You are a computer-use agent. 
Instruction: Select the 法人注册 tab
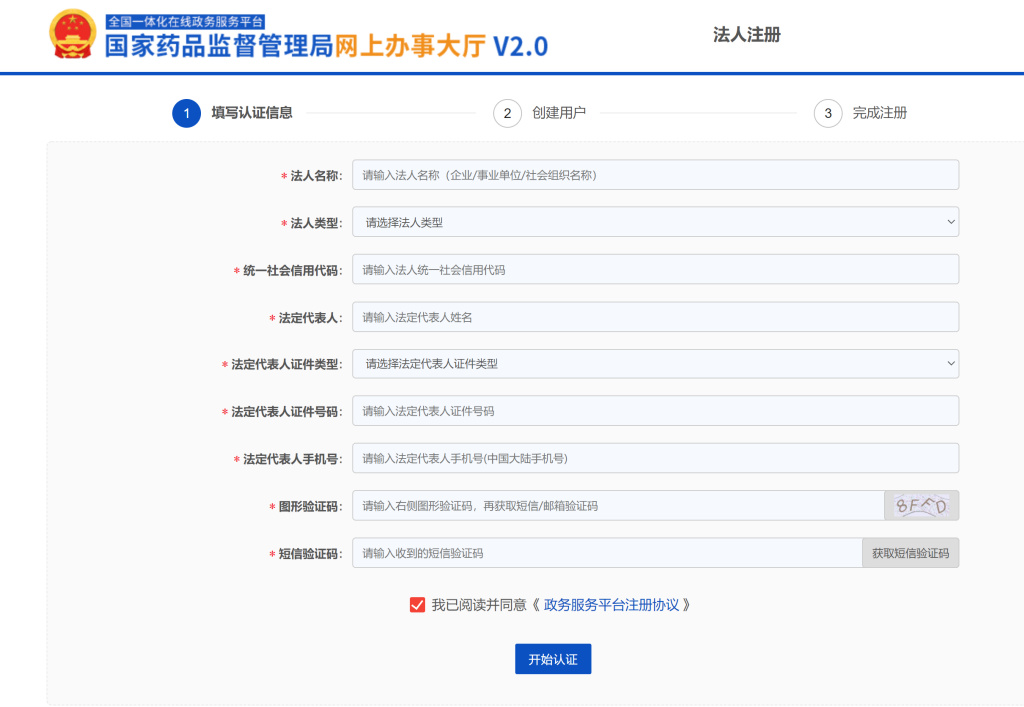pos(748,34)
